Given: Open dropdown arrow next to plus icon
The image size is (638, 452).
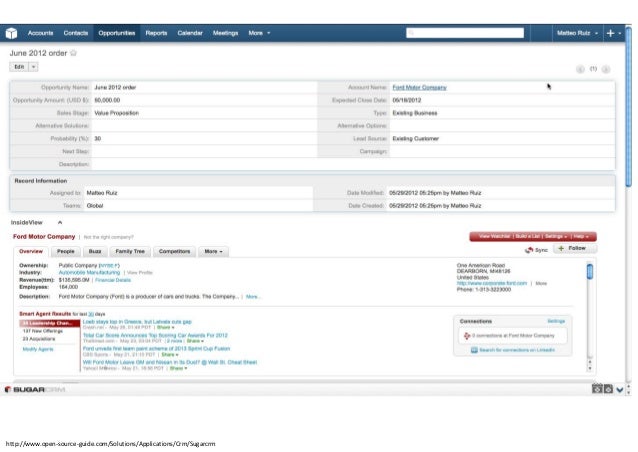Looking at the screenshot, I should coord(620,33).
